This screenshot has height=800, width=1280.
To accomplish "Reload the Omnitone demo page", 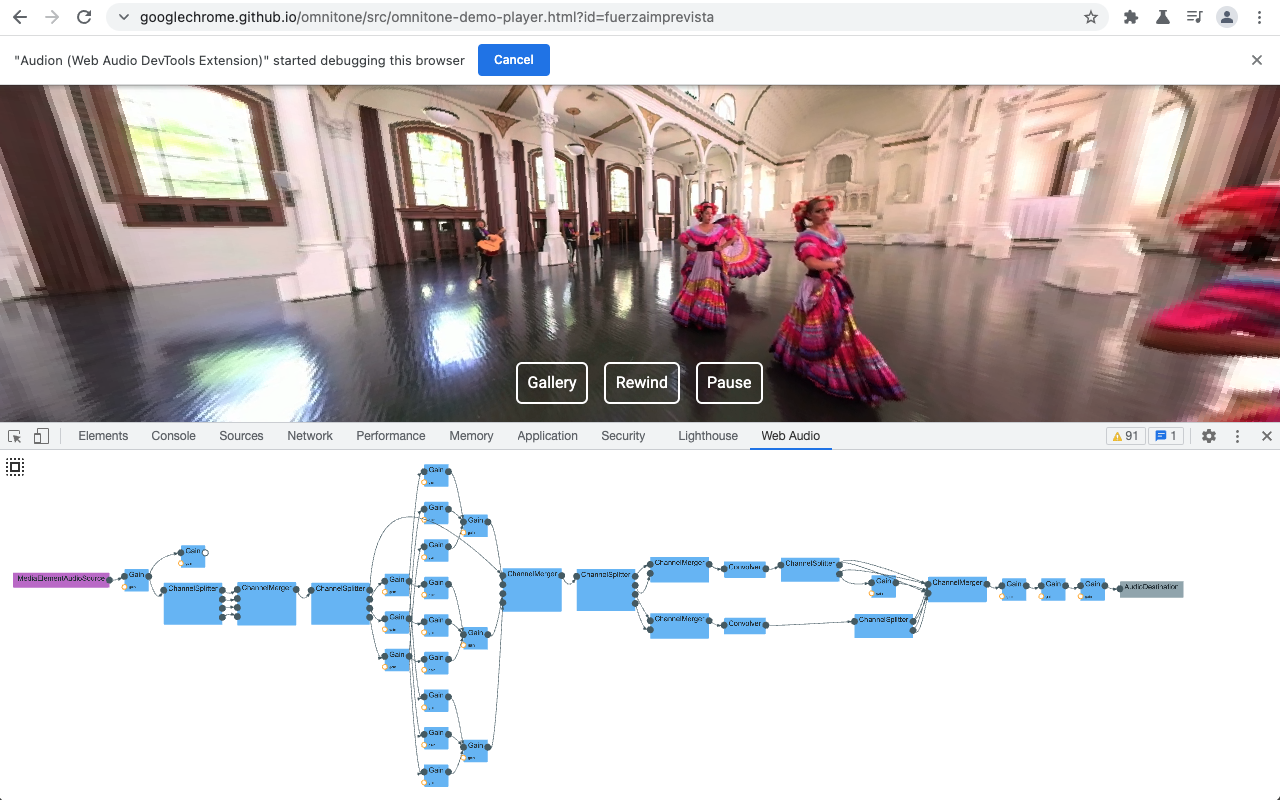I will coord(84,17).
